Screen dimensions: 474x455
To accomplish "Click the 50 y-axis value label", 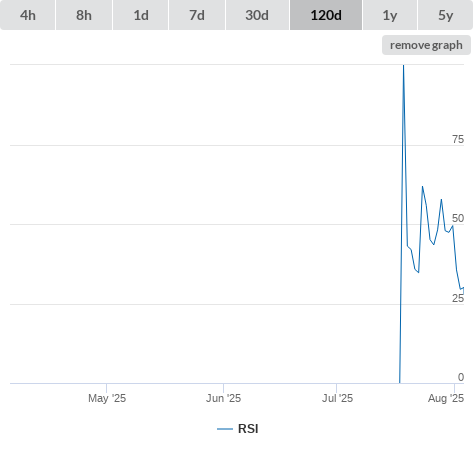I will pos(458,218).
